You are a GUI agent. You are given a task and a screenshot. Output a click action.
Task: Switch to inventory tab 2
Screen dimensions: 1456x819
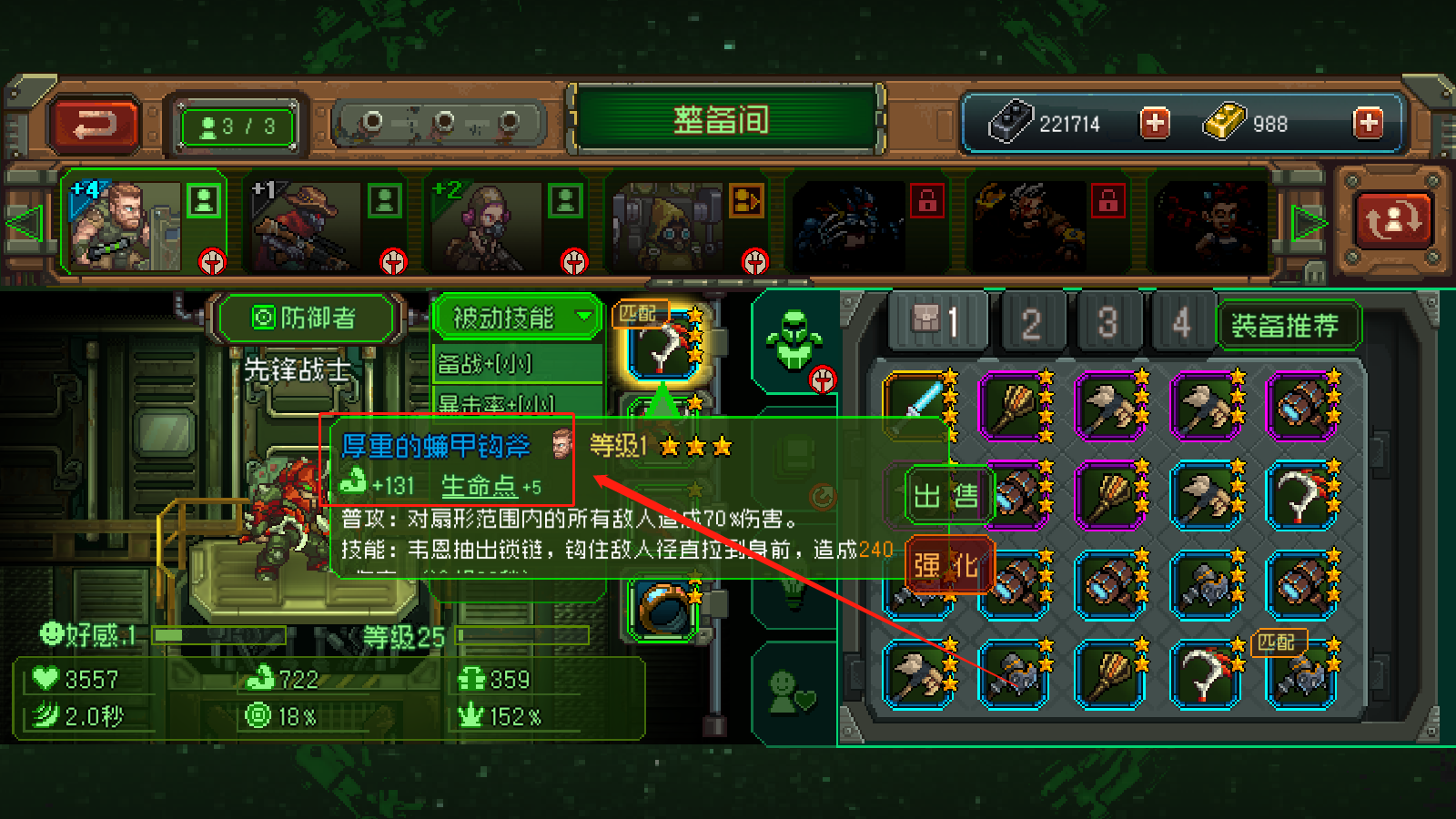point(1031,323)
